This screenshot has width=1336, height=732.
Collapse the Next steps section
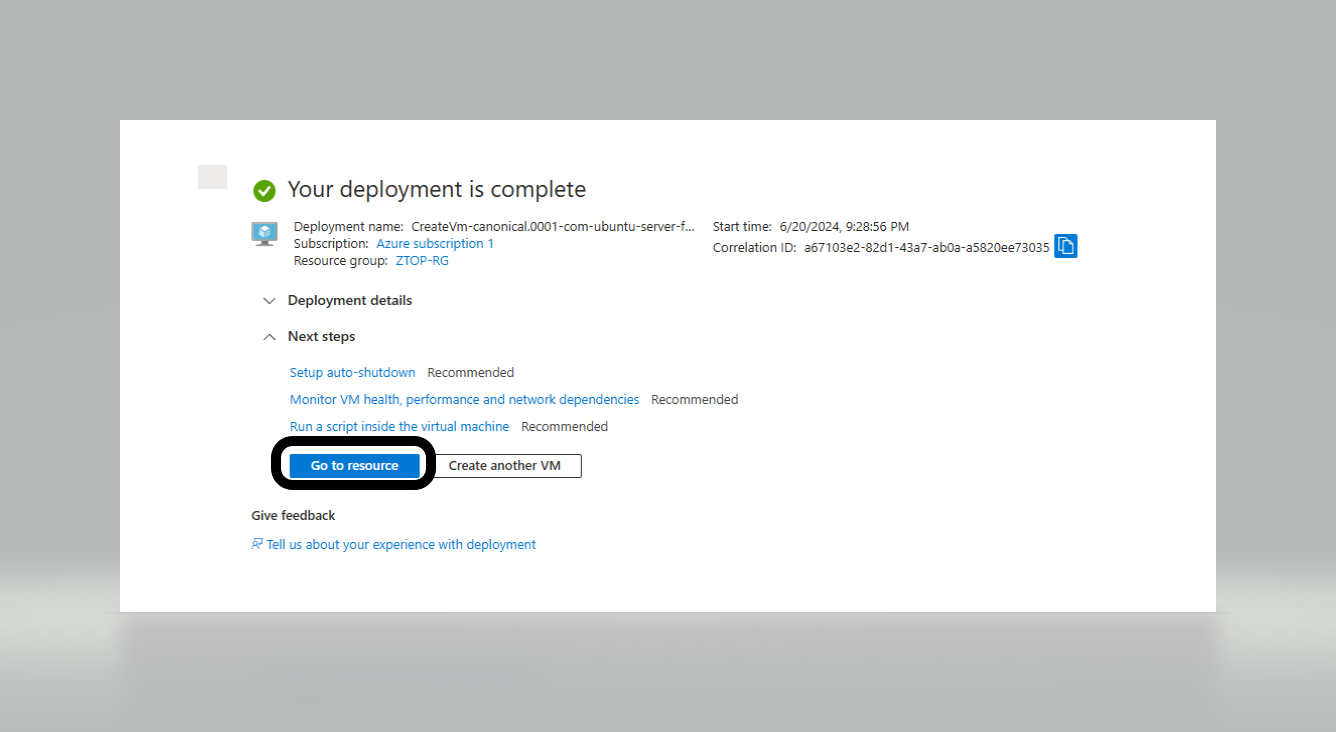269,337
